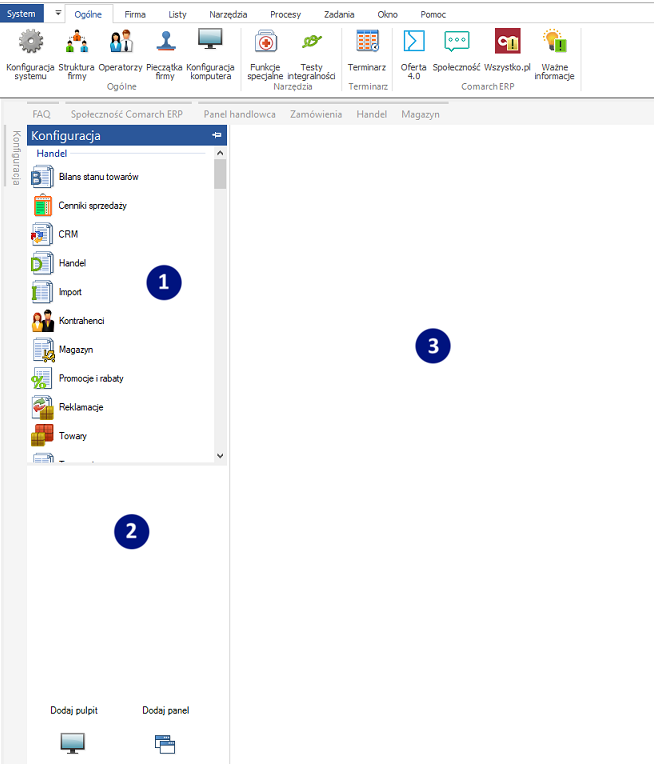The image size is (654, 764).
Task: Open the Okno ribbon tab
Action: 387,15
